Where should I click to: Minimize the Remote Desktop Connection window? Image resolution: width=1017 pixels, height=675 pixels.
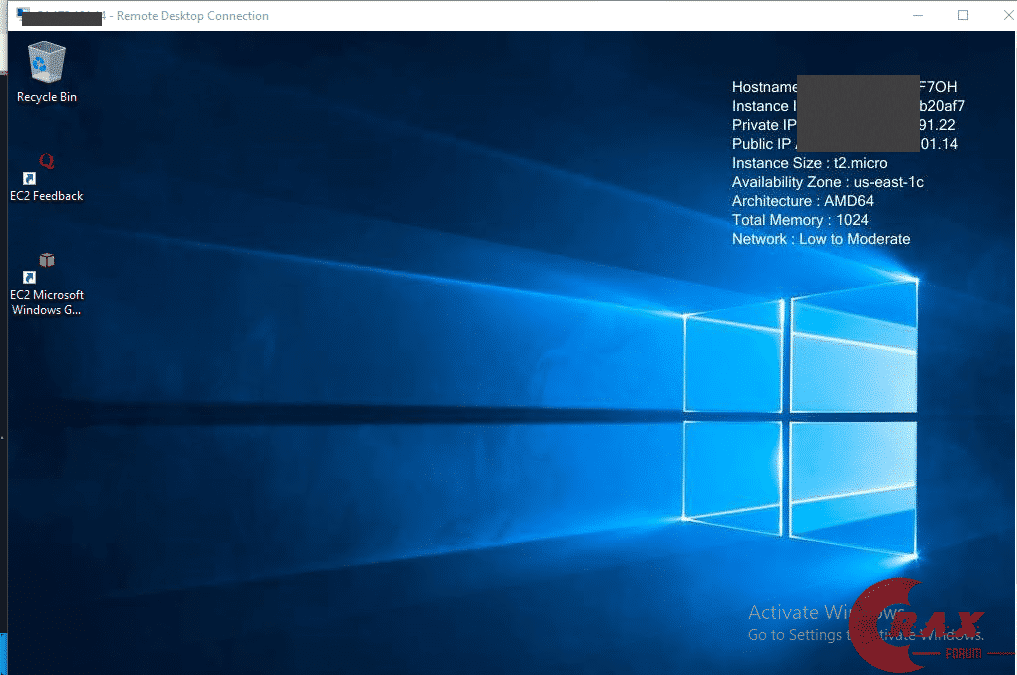918,15
